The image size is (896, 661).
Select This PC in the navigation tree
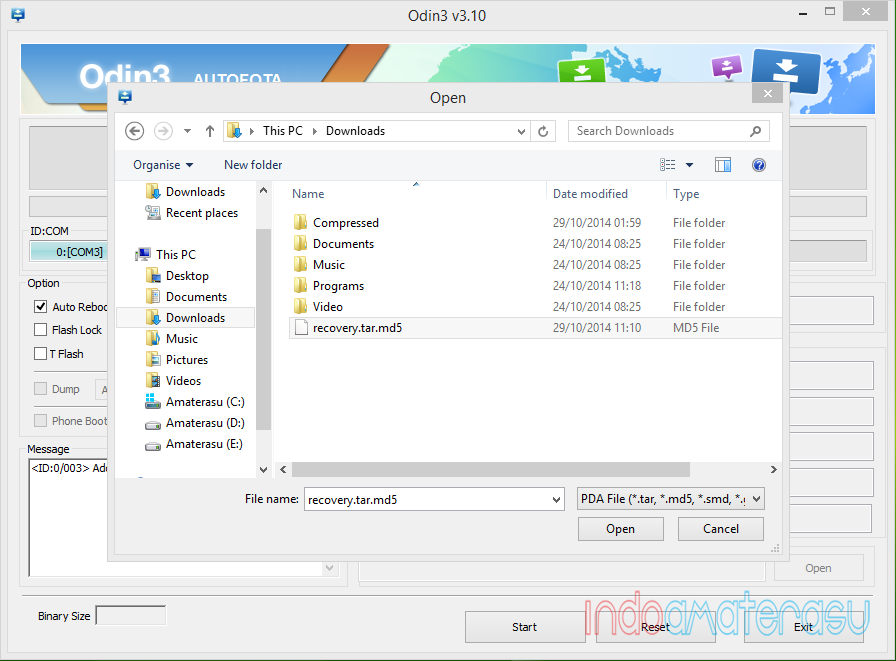point(166,255)
